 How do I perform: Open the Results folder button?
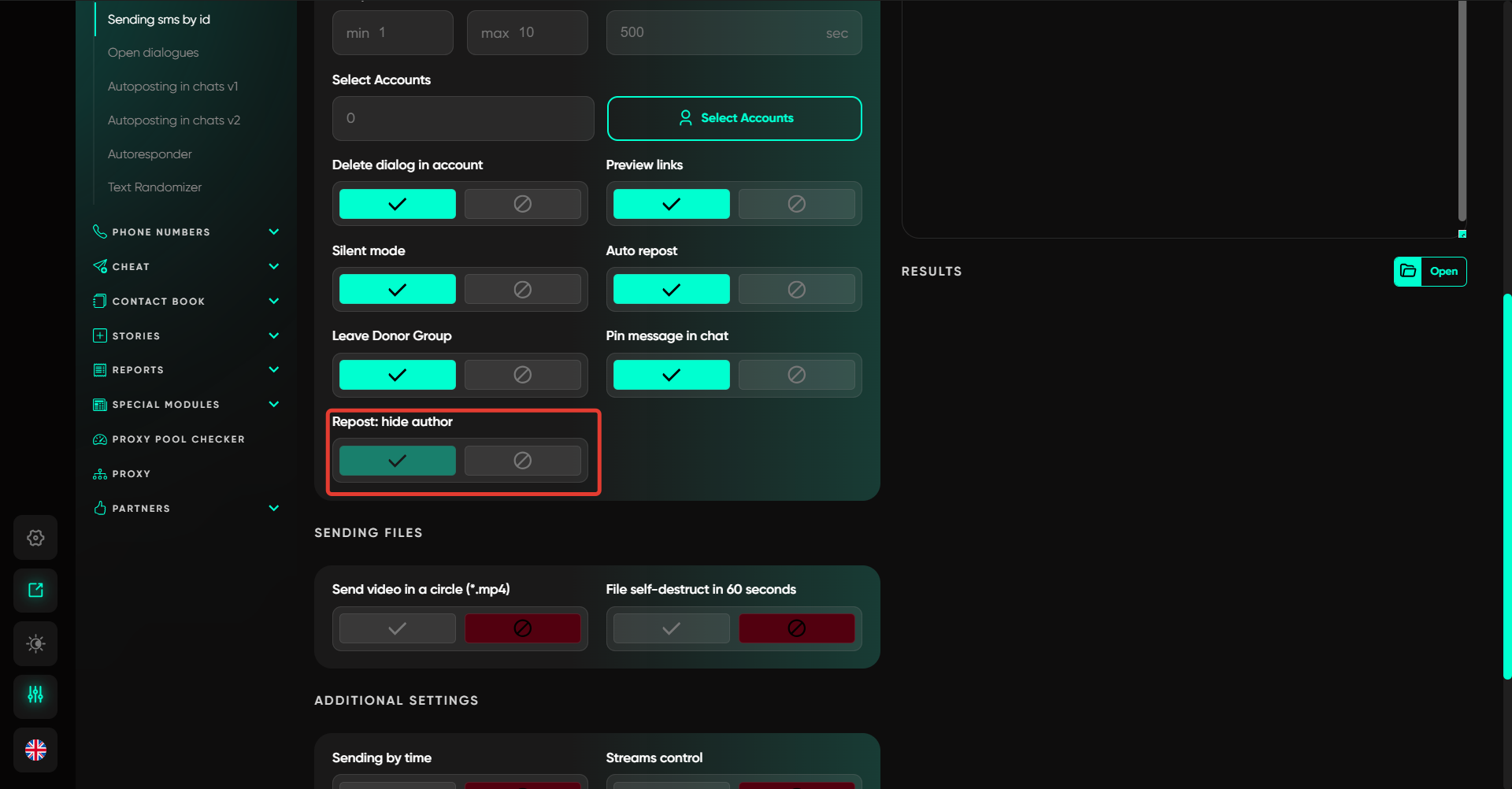tap(1443, 272)
